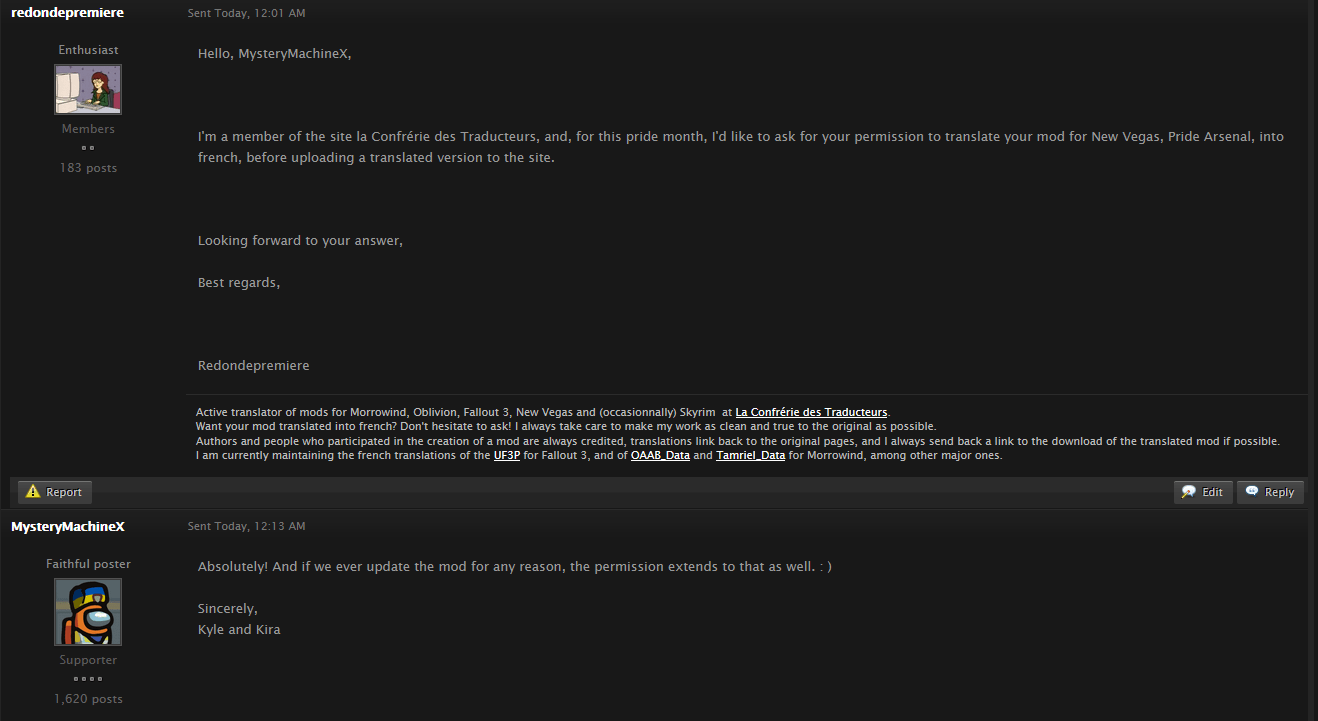Report redondepremiere's message

point(55,492)
